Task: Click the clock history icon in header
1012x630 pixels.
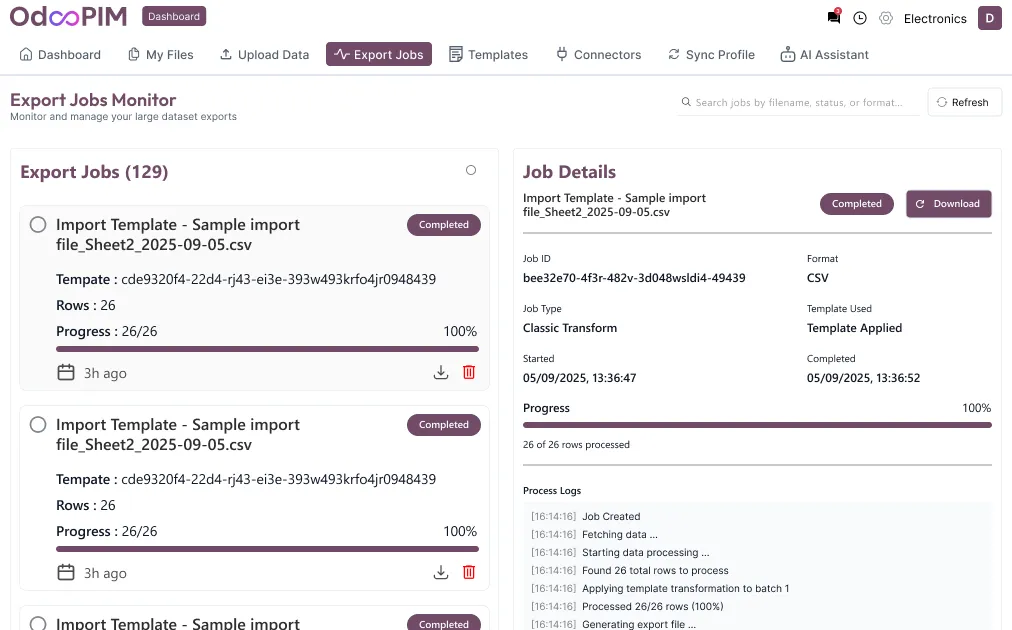Action: click(x=860, y=18)
